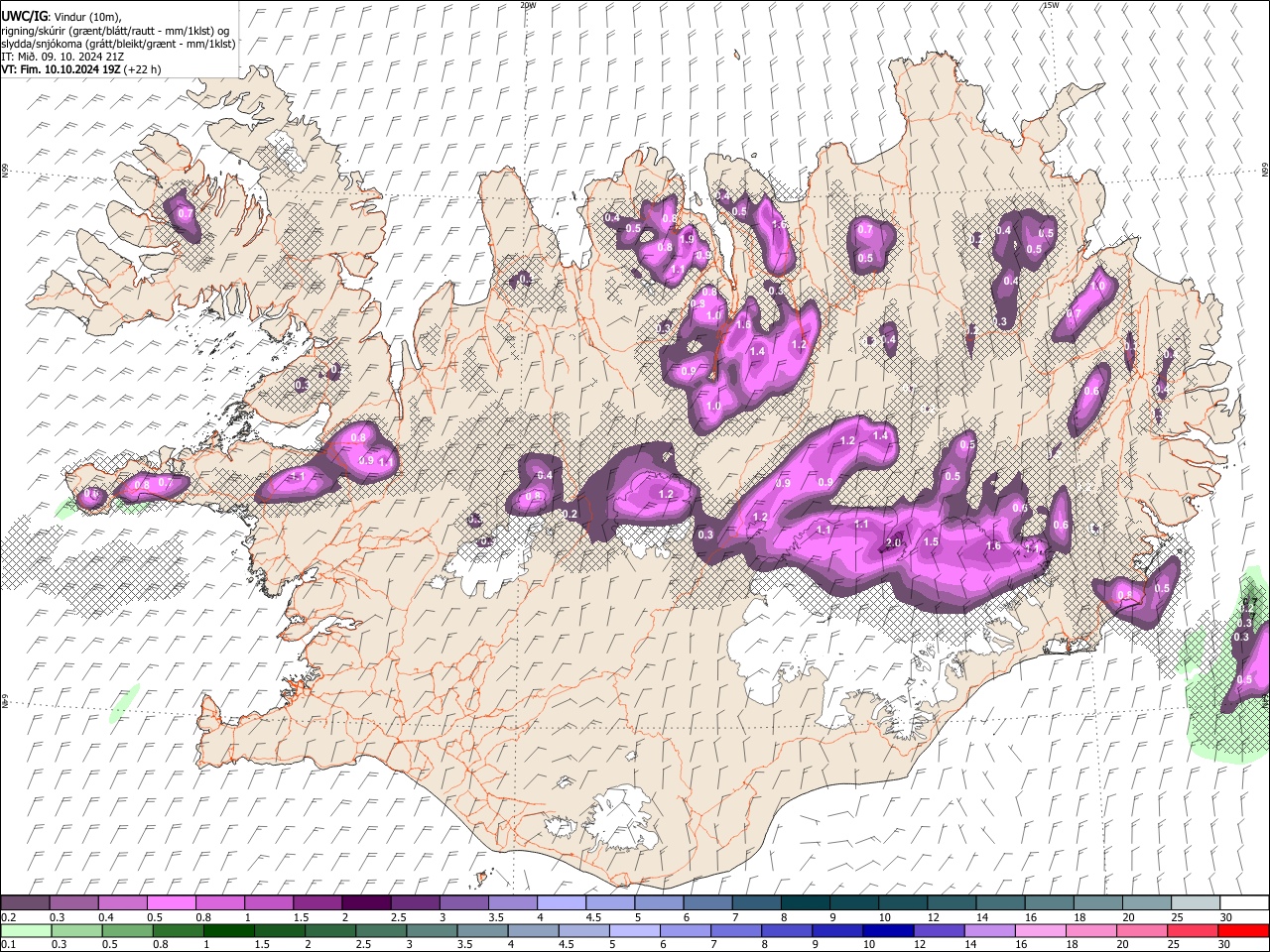1270x952 pixels.
Task: Click the light grey 25–30 snow legend swatch
Action: 1195,903
